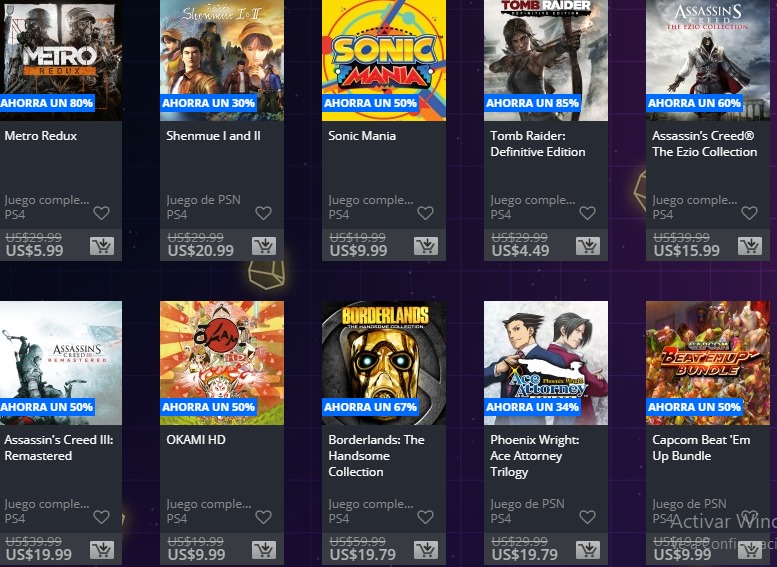Screen dimensions: 777x567
Task: Add Phoenix Wright Trilogy to cart
Action: (x=588, y=550)
